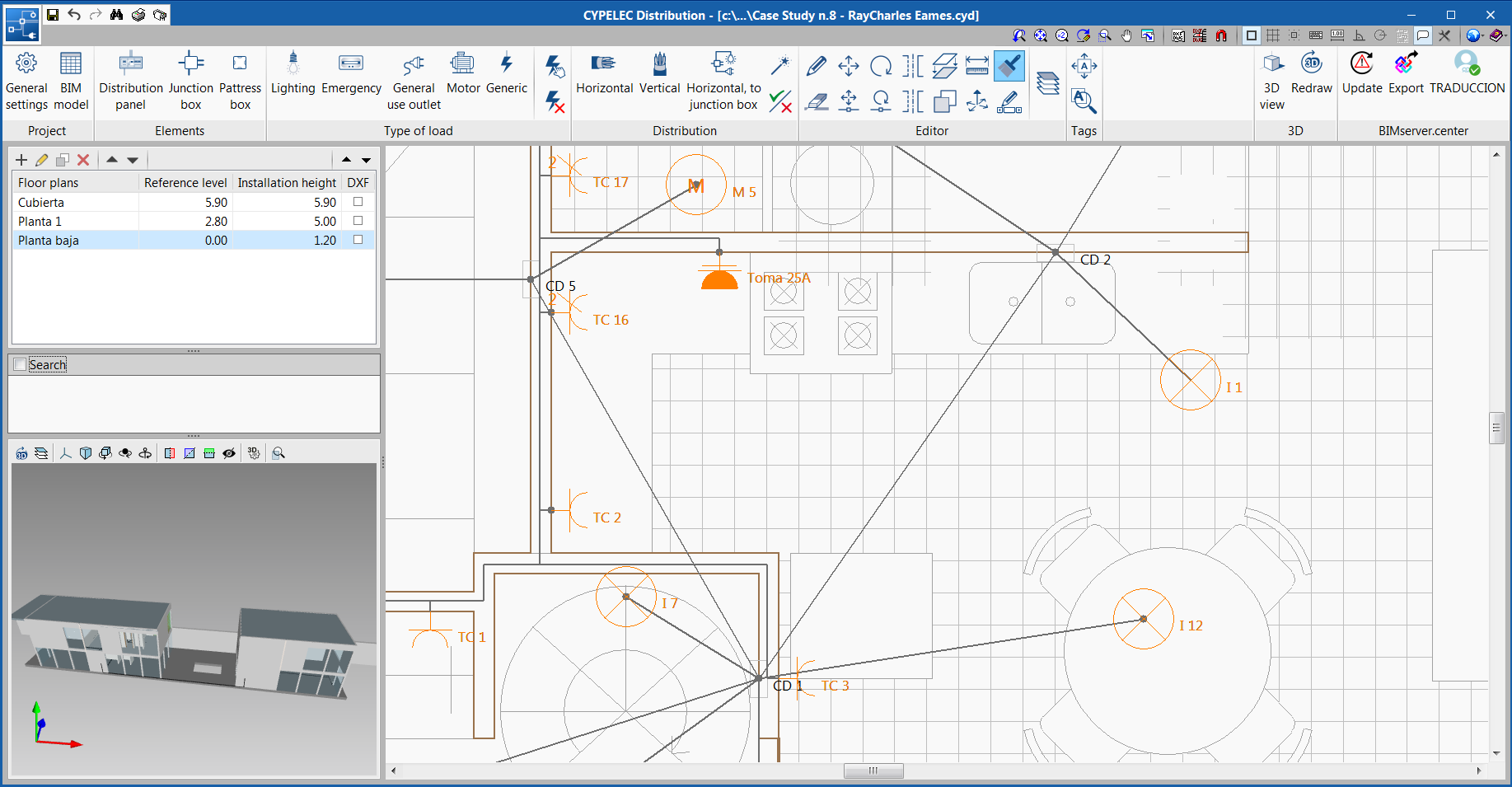Viewport: 1512px width, 787px height.
Task: Select the Junction box element
Action: click(190, 81)
